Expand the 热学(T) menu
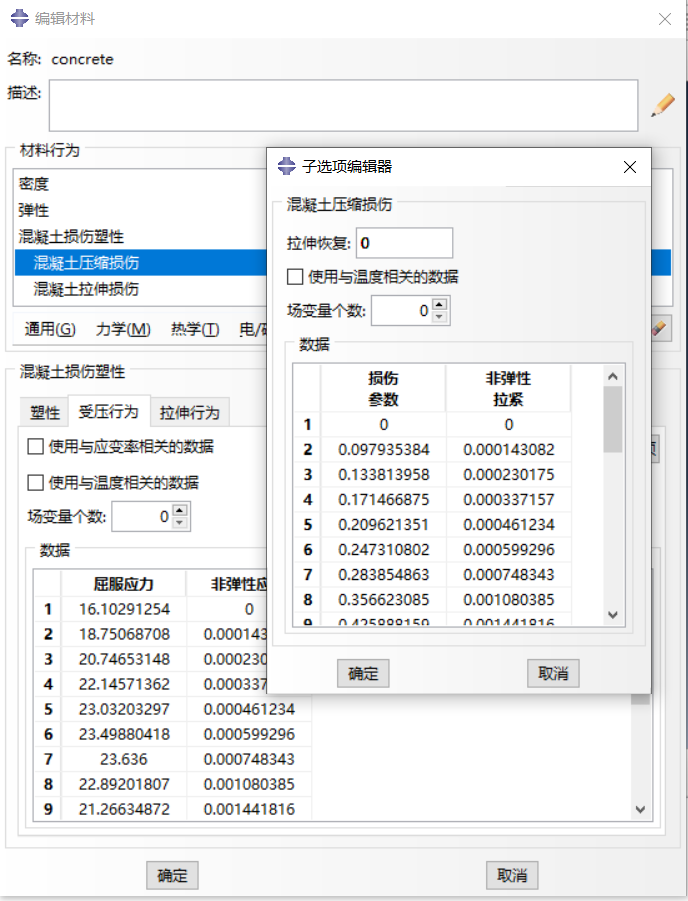 click(x=195, y=329)
